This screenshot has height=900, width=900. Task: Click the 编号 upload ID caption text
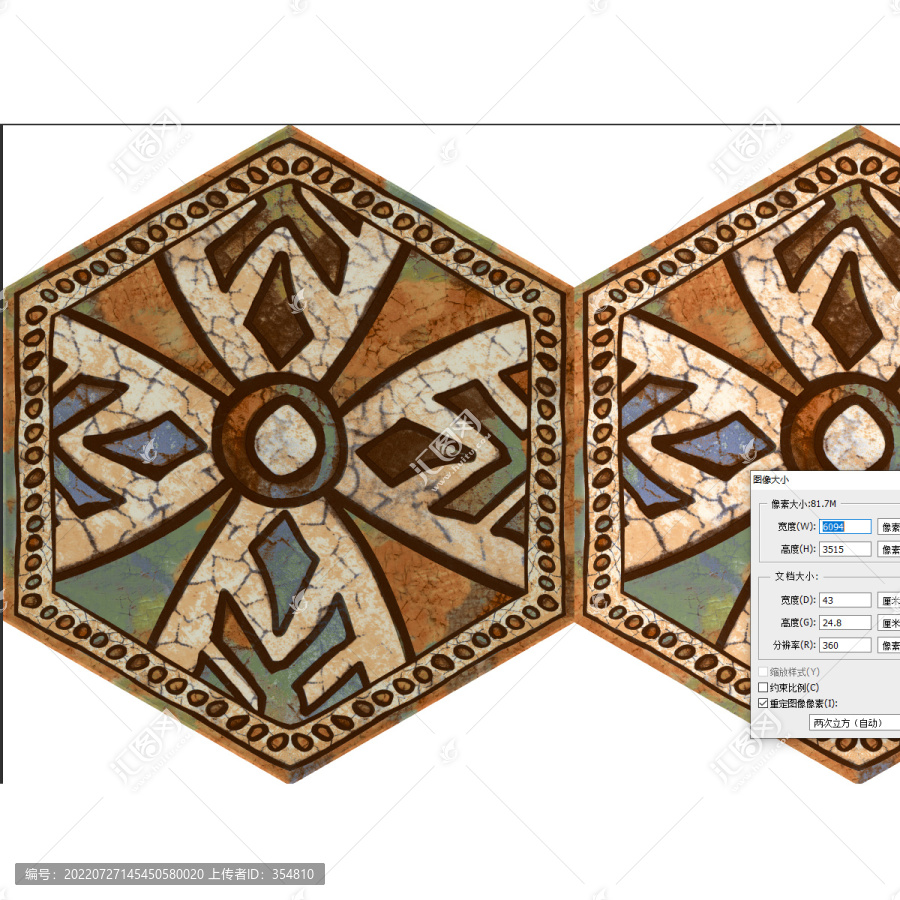point(169,874)
